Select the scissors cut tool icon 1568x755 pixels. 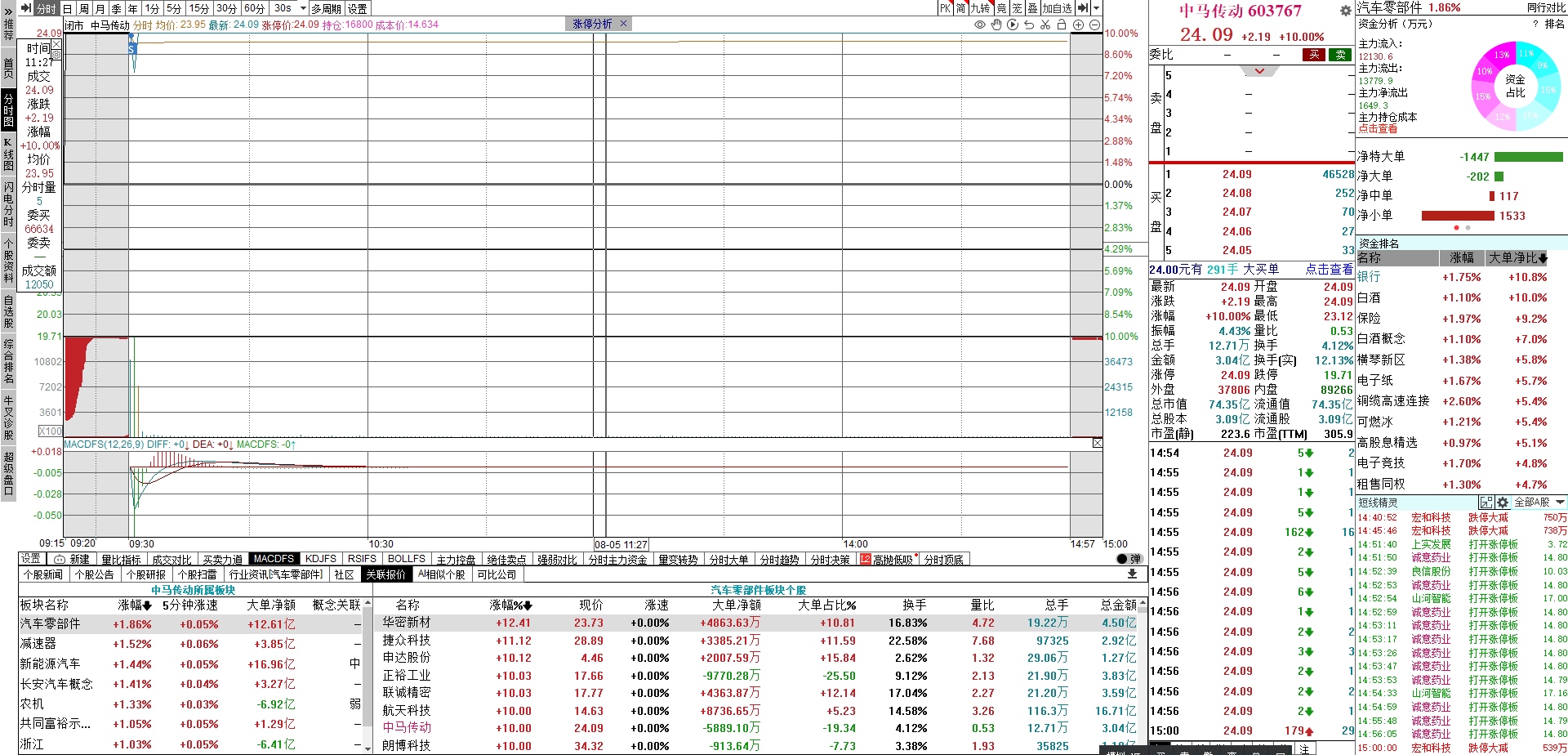[x=1045, y=25]
